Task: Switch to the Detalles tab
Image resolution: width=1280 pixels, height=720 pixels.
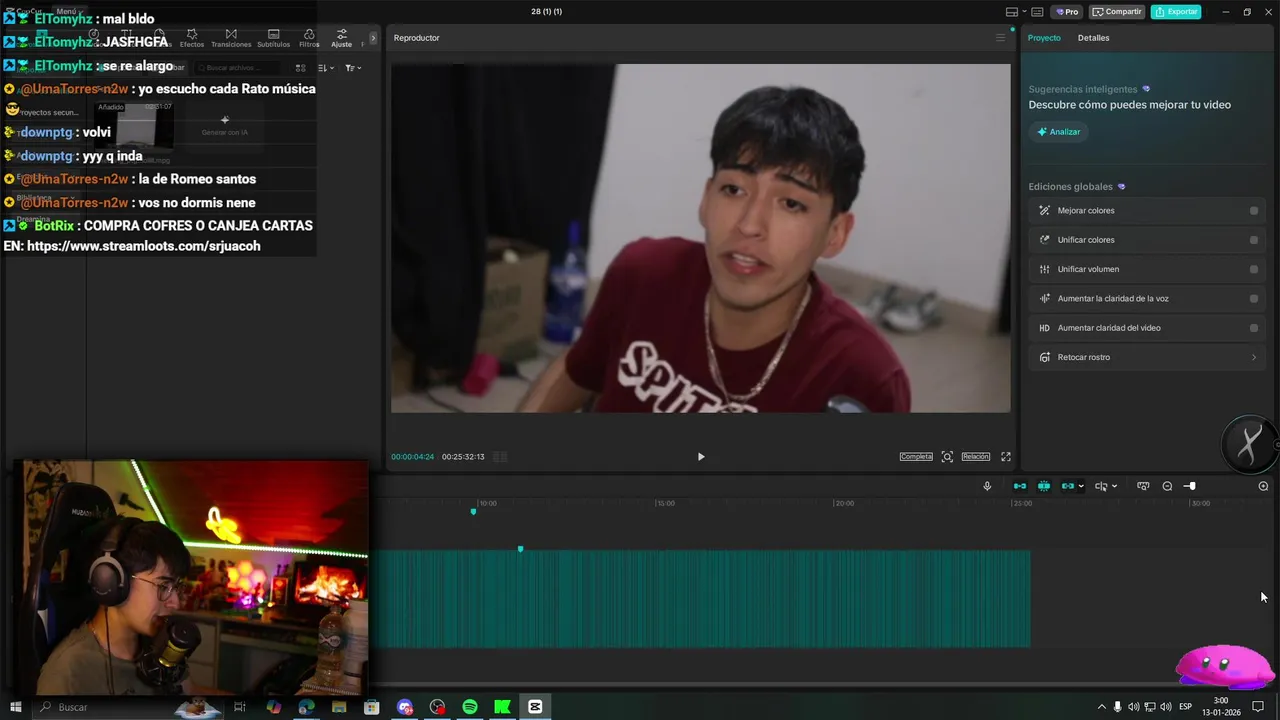Action: coord(1093,38)
